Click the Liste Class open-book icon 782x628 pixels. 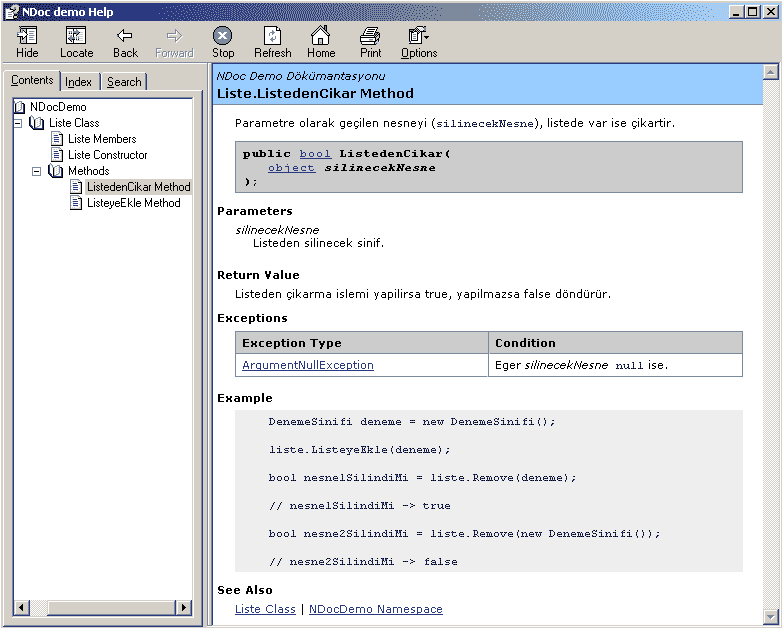(36, 123)
